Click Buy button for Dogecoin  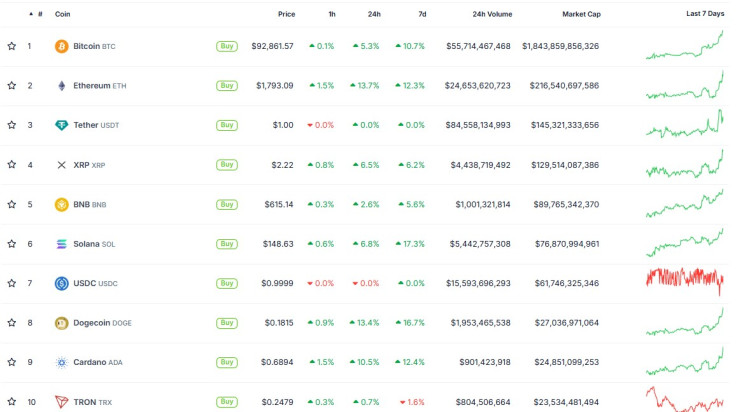point(227,322)
